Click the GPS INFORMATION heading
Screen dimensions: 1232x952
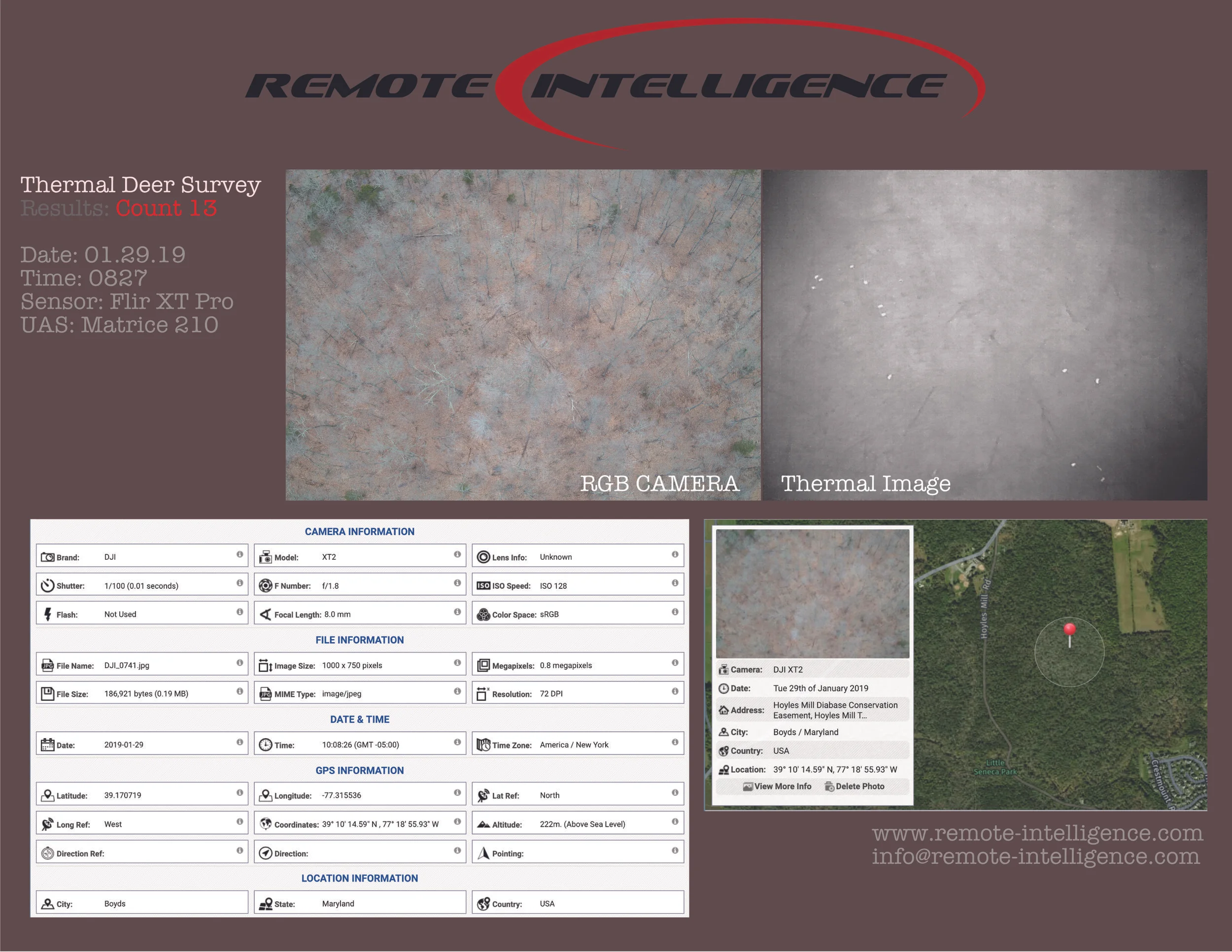(359, 770)
